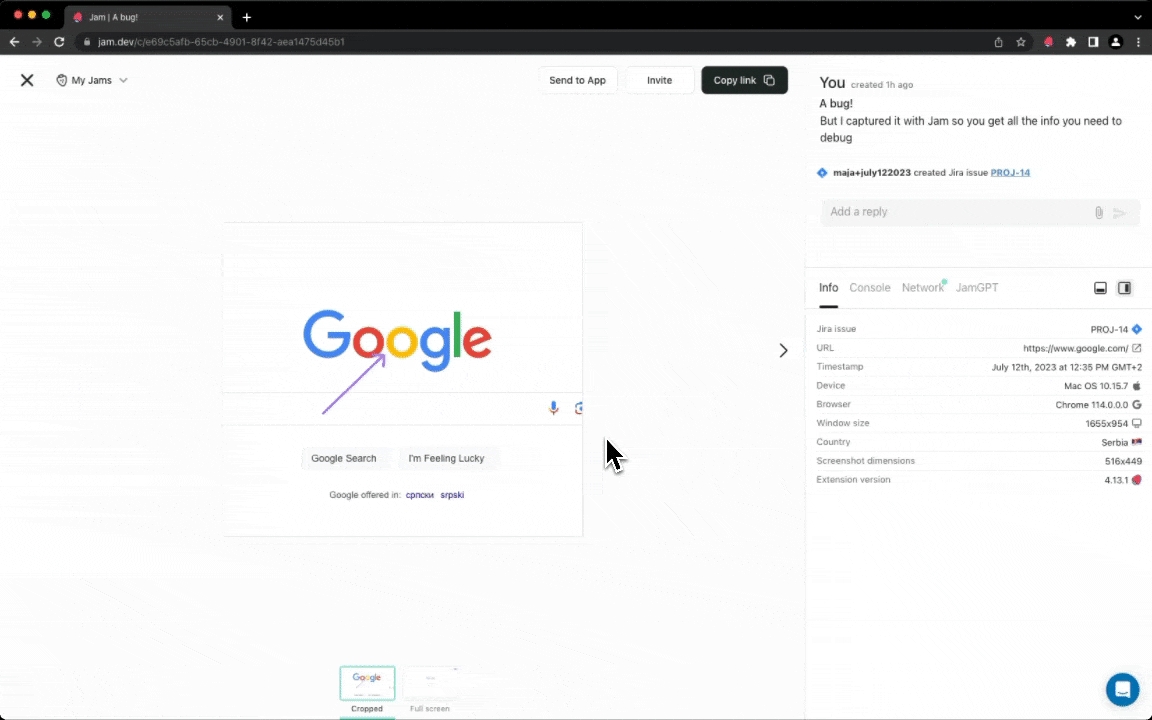Switch to the Console tab
The height and width of the screenshot is (720, 1152).
click(x=869, y=288)
